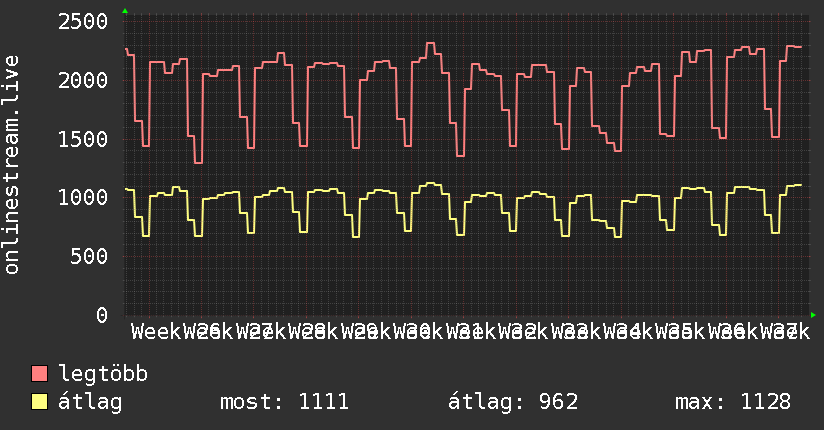Select the 'most: 1111' value text
824x430 pixels.
coord(284,402)
